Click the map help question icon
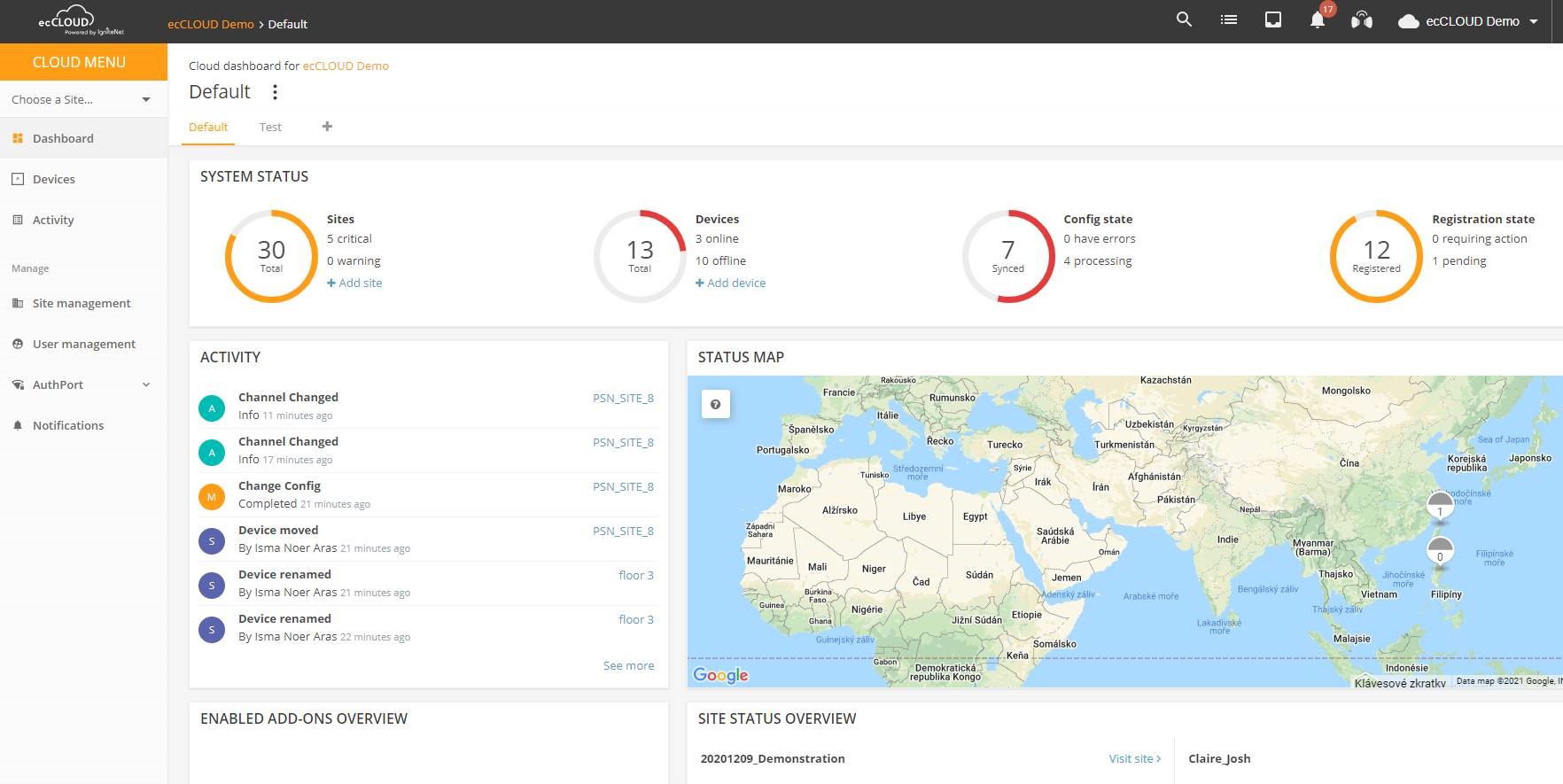The image size is (1563, 784). [716, 404]
